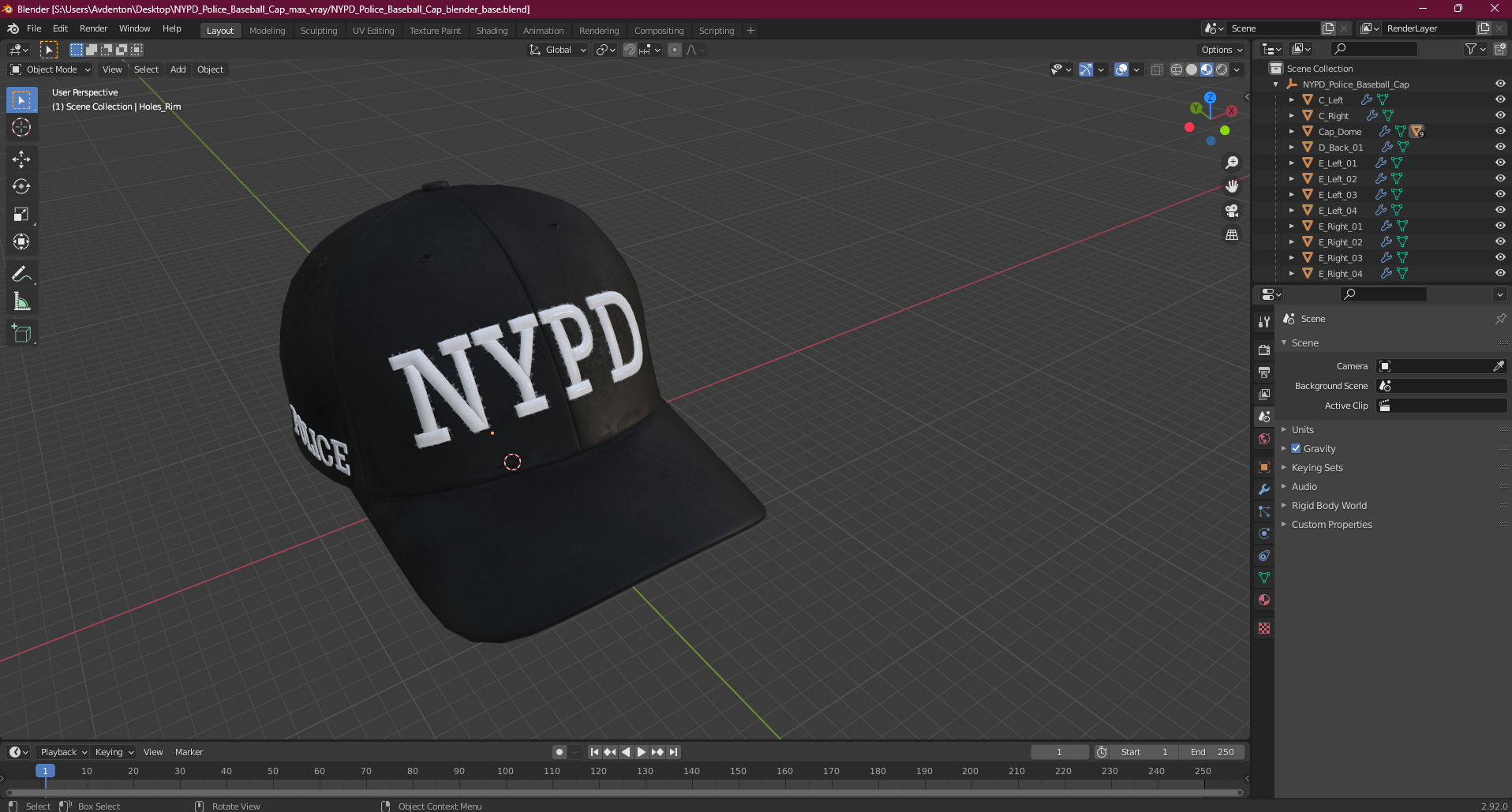Viewport: 1512px width, 812px height.
Task: Expand the E_Left_01 tree item
Action: point(1291,163)
